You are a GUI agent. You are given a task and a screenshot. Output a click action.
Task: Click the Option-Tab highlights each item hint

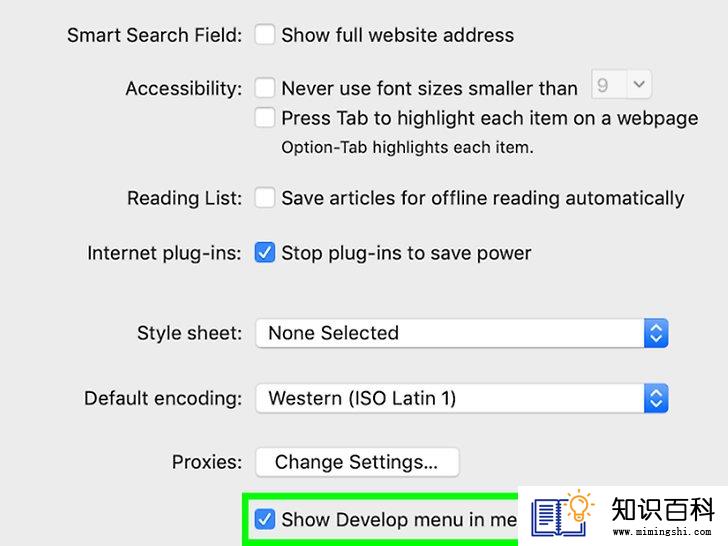[407, 148]
